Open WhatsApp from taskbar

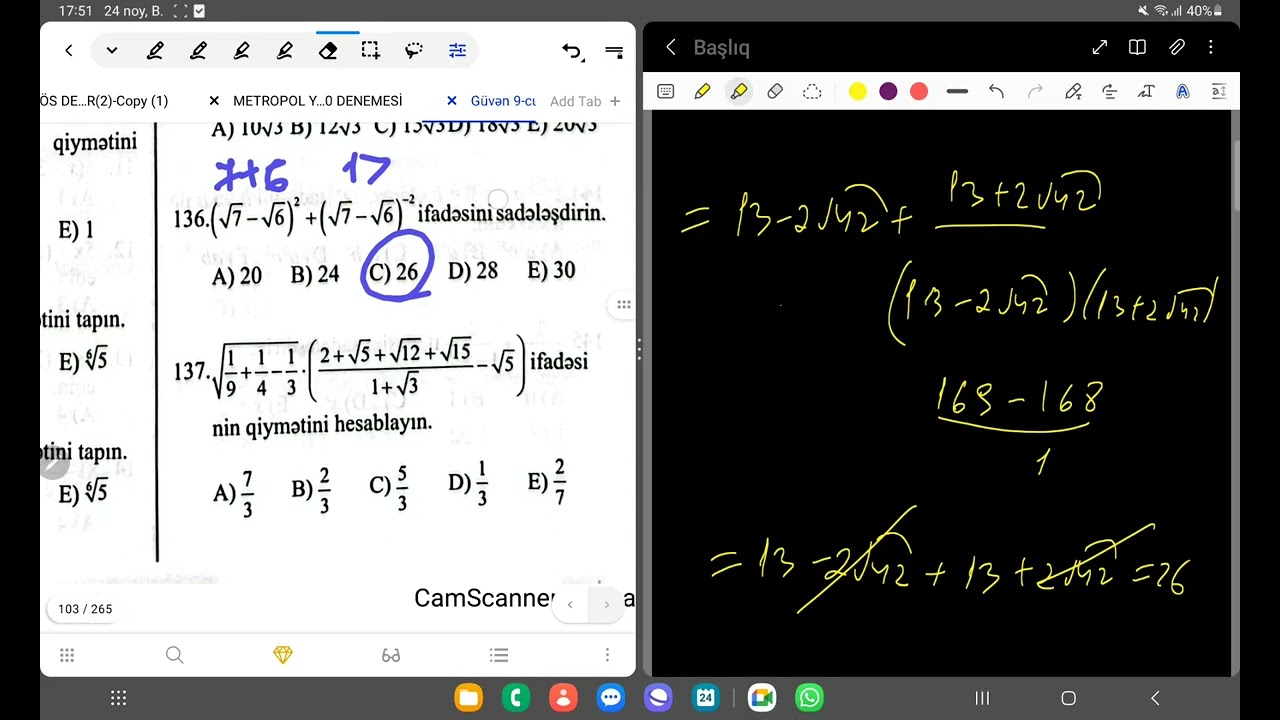(810, 698)
